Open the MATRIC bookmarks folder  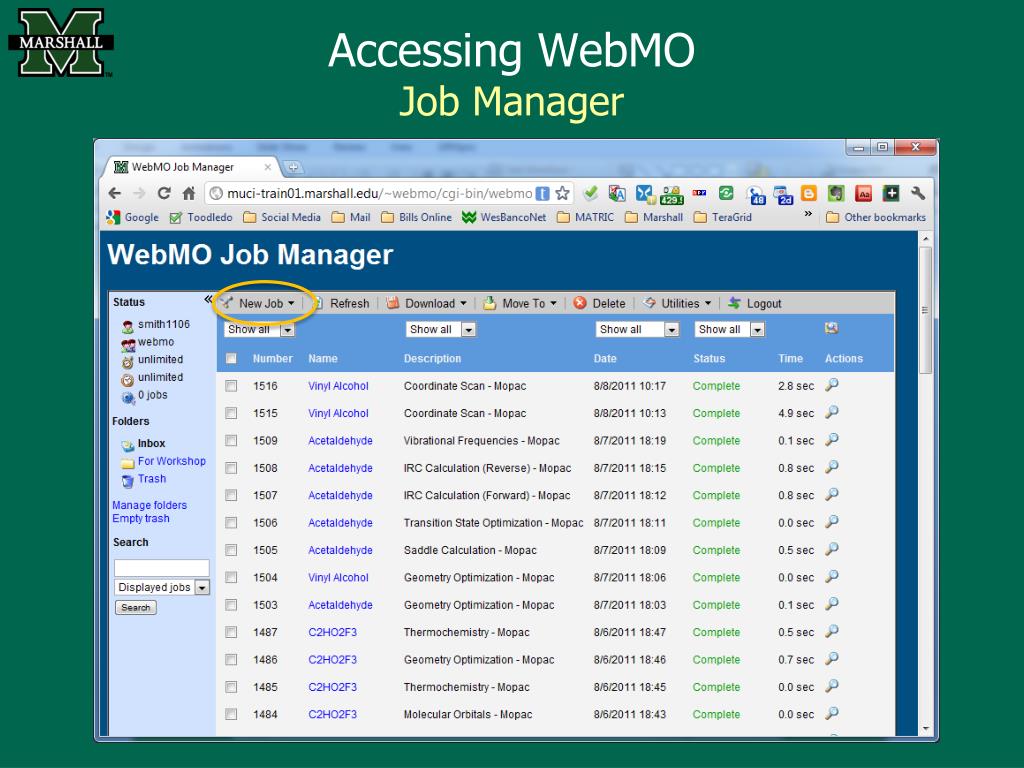[585, 217]
